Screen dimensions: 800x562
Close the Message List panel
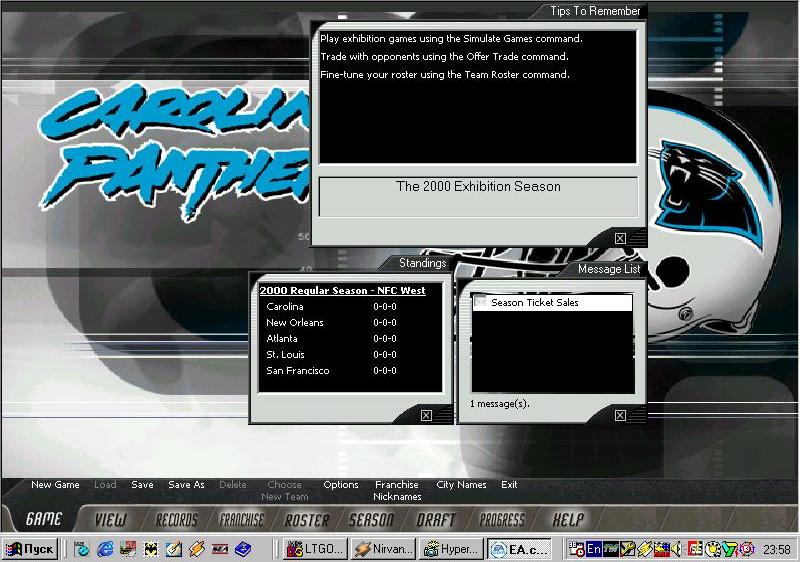620,415
